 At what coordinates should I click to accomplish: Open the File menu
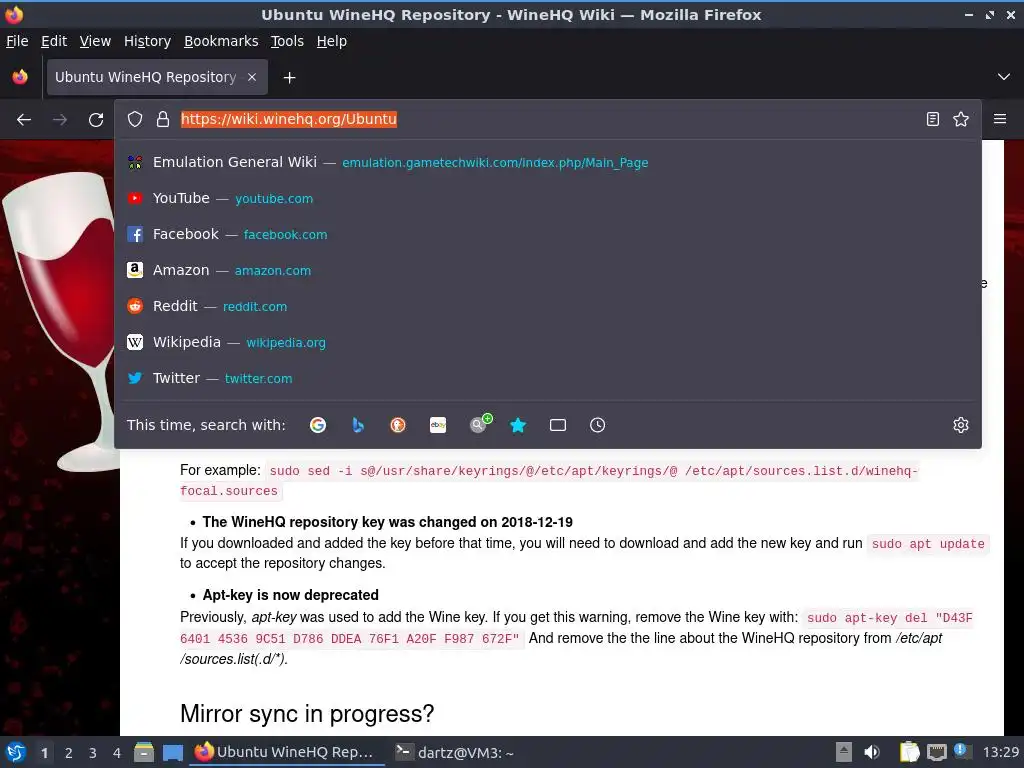click(x=17, y=41)
